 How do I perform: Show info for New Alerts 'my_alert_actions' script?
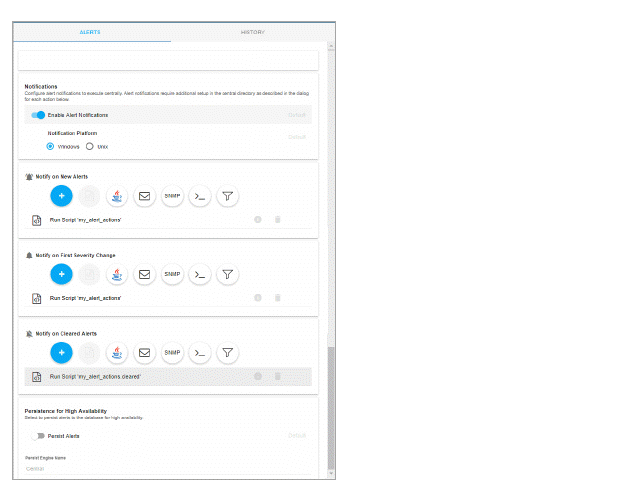[x=257, y=219]
